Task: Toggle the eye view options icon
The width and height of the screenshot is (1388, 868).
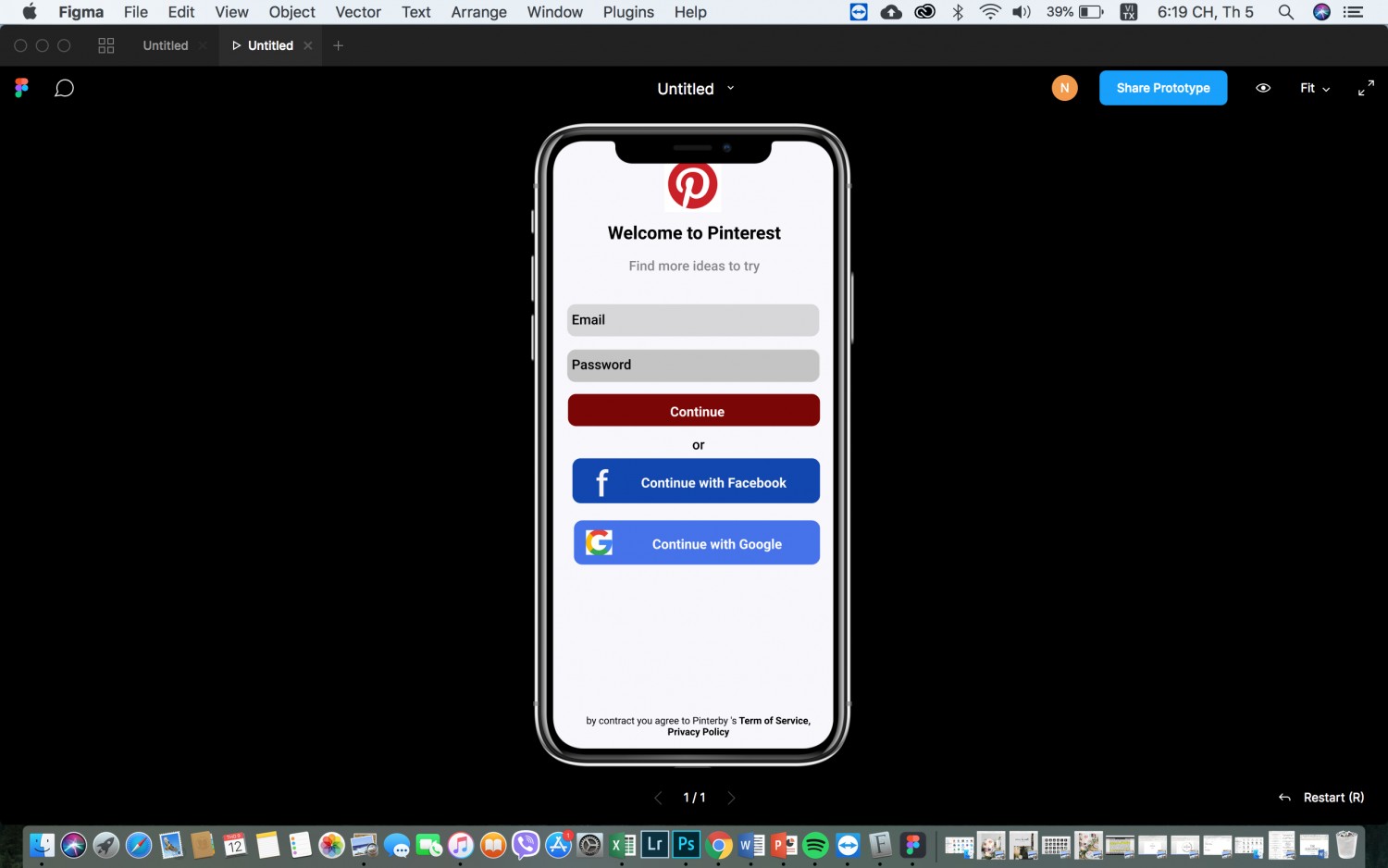Action: (x=1263, y=88)
